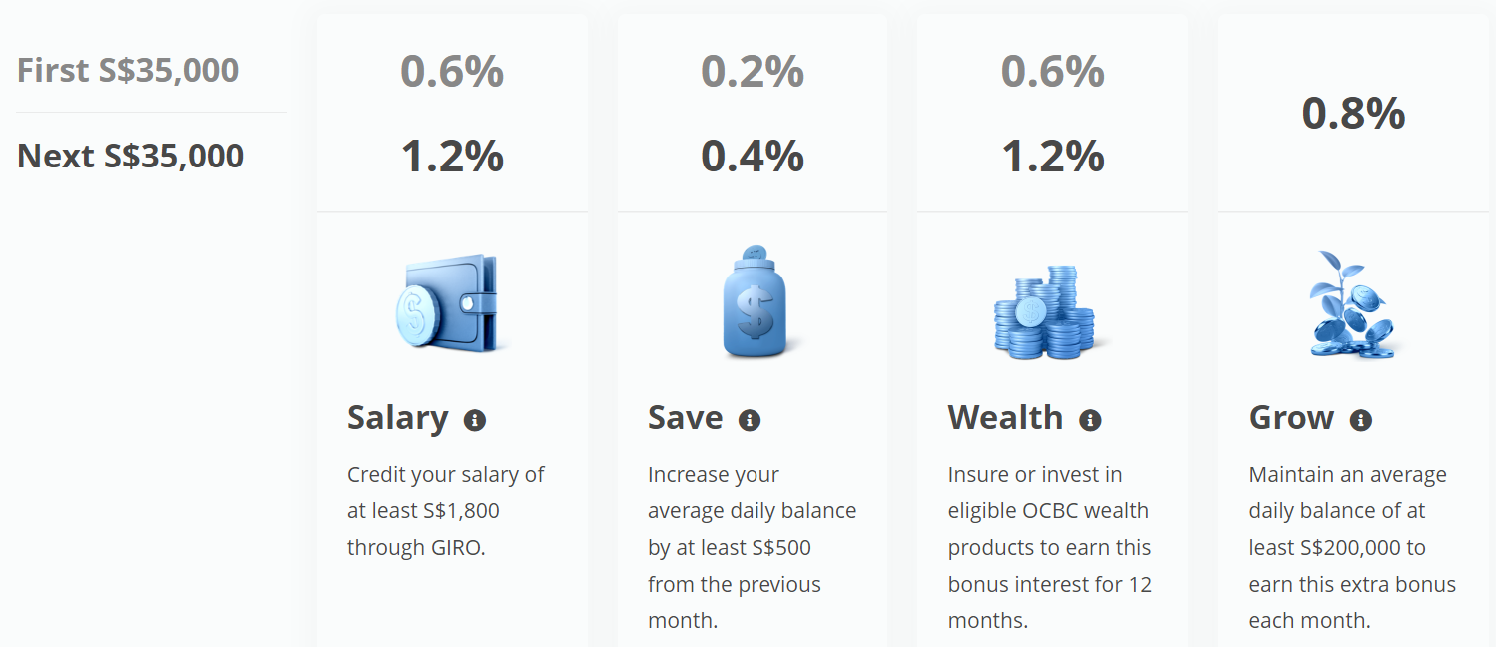1496x647 pixels.
Task: Click the 0.8% Grow interest rate
Action: (x=1353, y=113)
